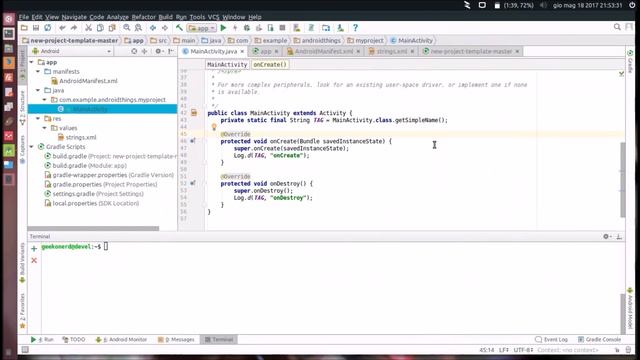Add new terminal session with plus icon
Viewport: 640px width, 360px height.
tap(34, 248)
